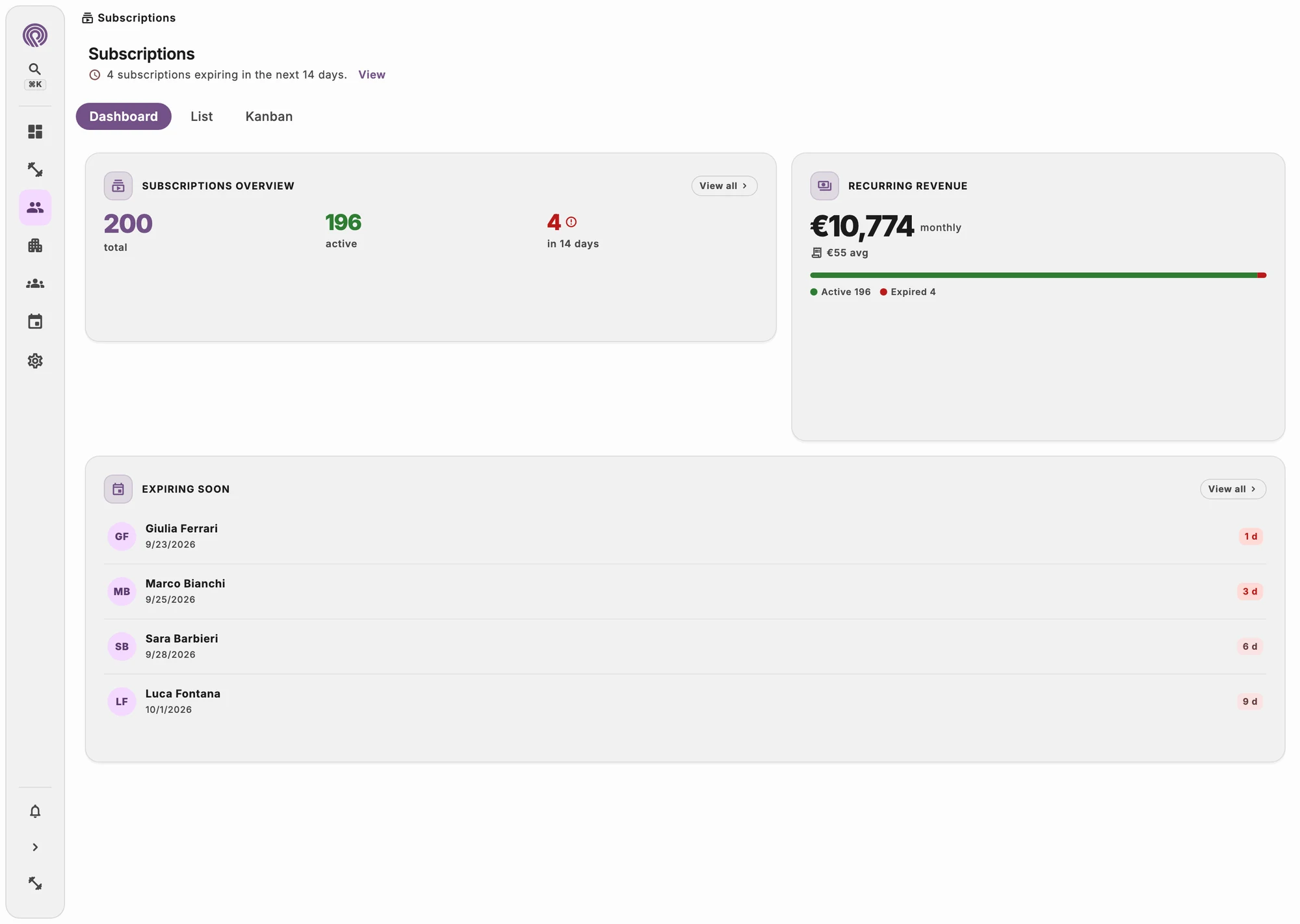Click the ⌘K shortcut badge
This screenshot has height=924, width=1300.
[x=35, y=84]
